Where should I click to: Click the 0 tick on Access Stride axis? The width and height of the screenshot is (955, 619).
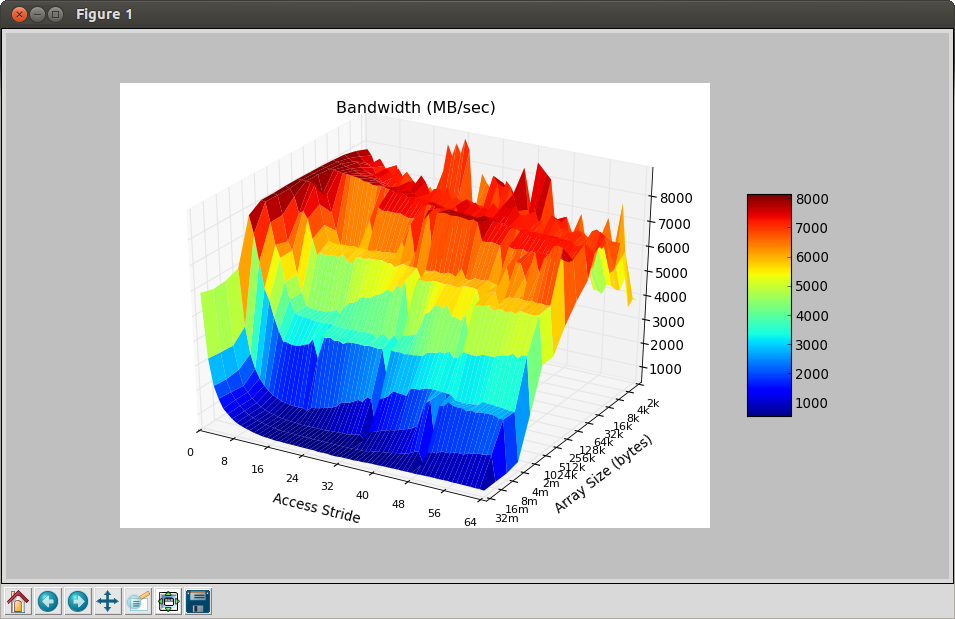coord(190,451)
